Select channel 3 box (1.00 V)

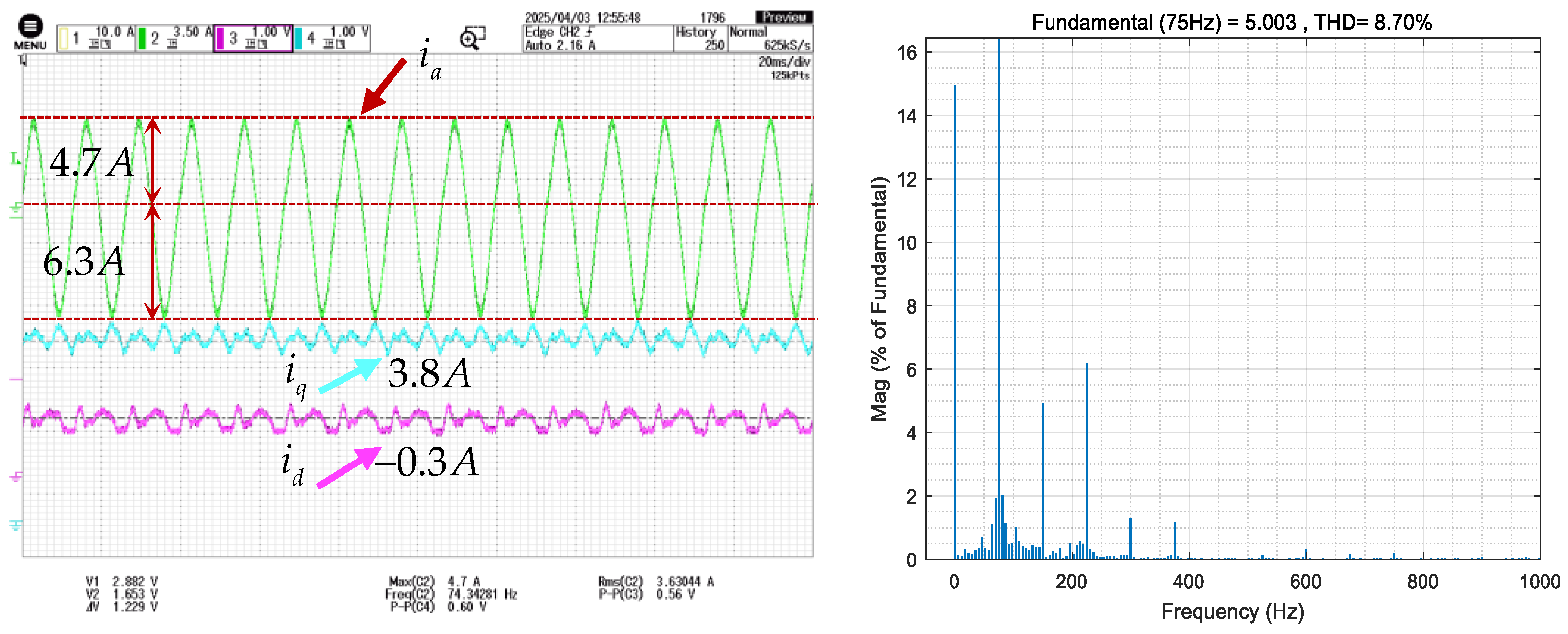(x=253, y=38)
